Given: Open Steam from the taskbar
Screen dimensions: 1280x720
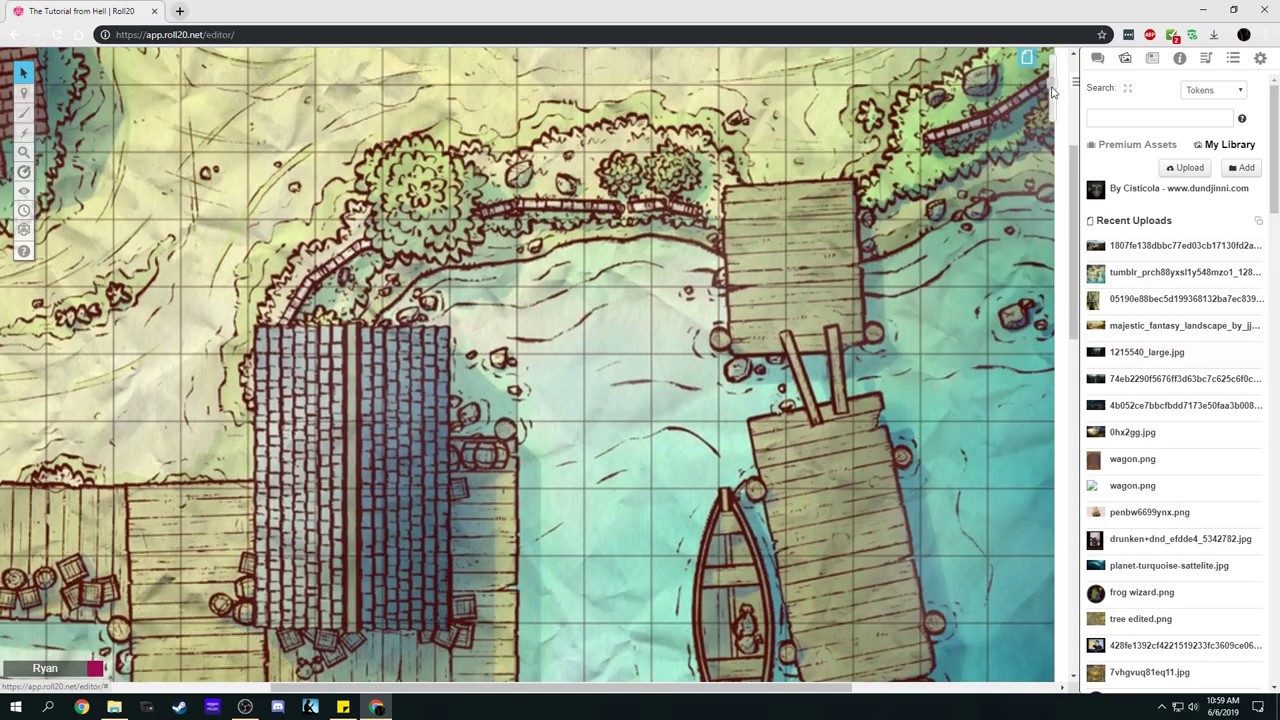Looking at the screenshot, I should click(x=179, y=707).
